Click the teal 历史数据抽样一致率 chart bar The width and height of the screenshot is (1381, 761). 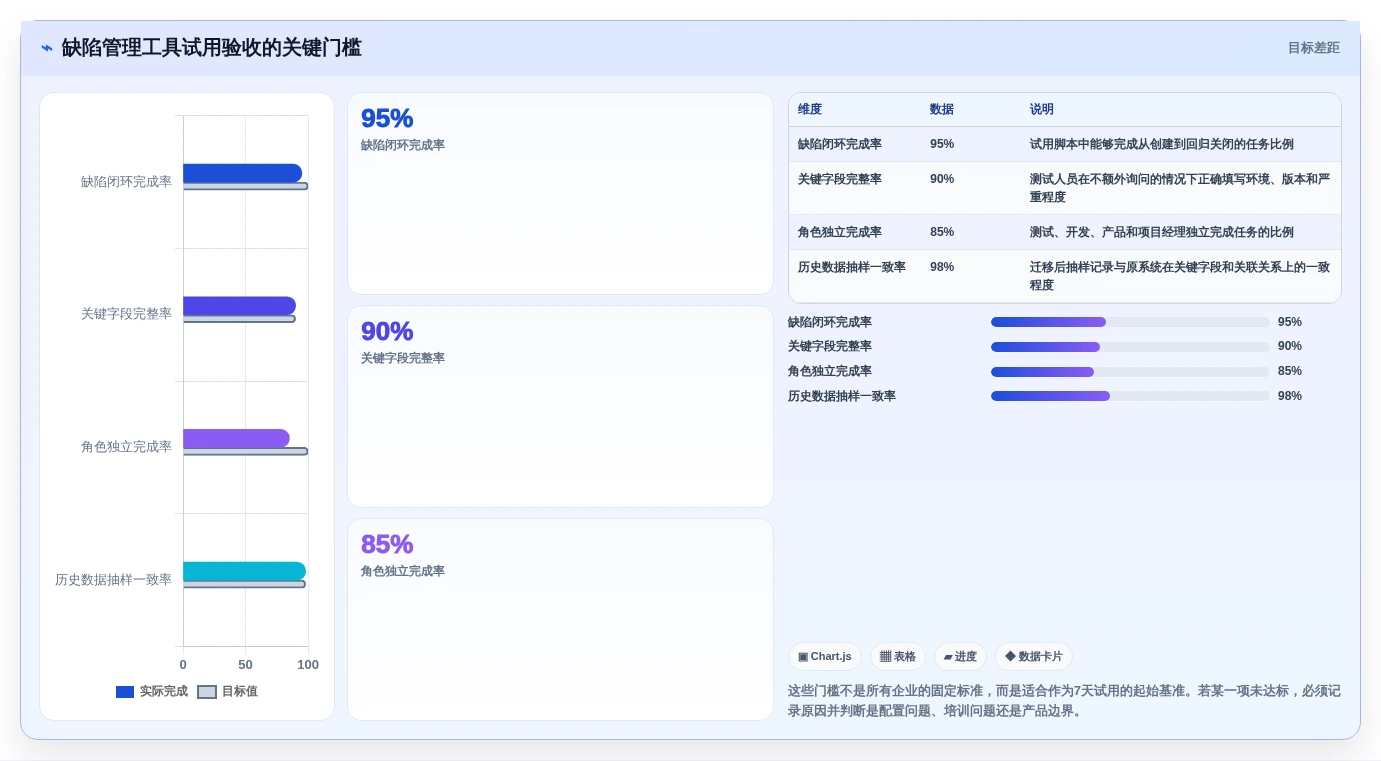pos(244,571)
